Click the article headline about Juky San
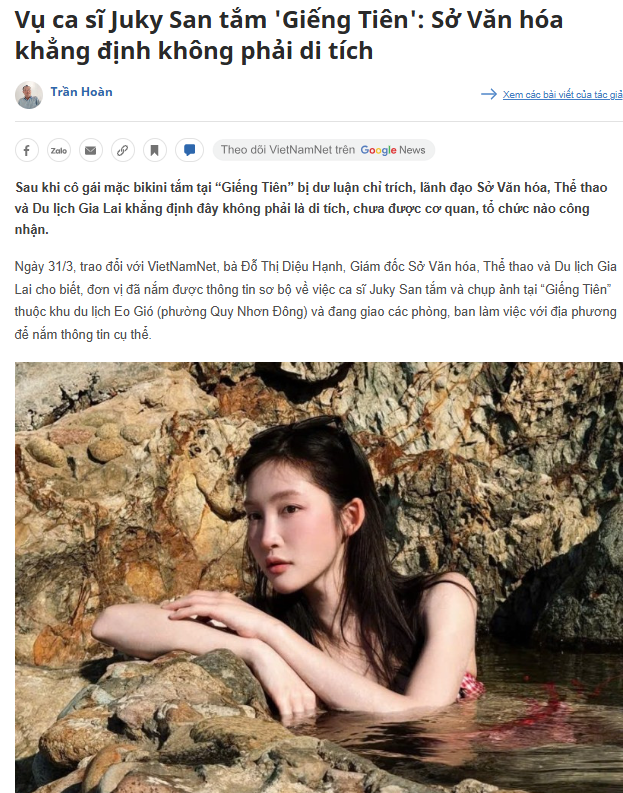This screenshot has width=623, height=793. (x=289, y=35)
